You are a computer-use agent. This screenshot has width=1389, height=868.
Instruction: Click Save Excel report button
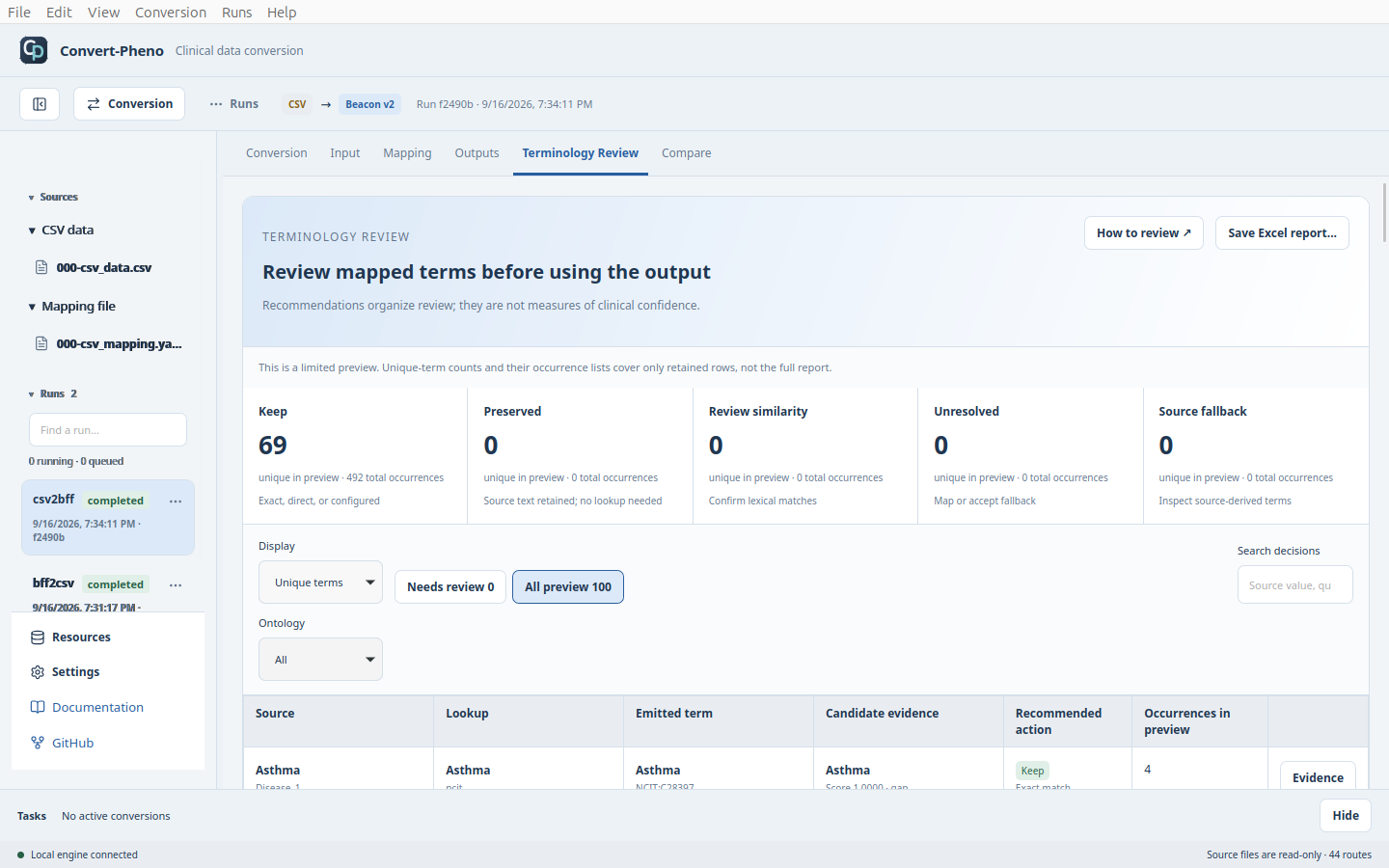[x=1282, y=233]
